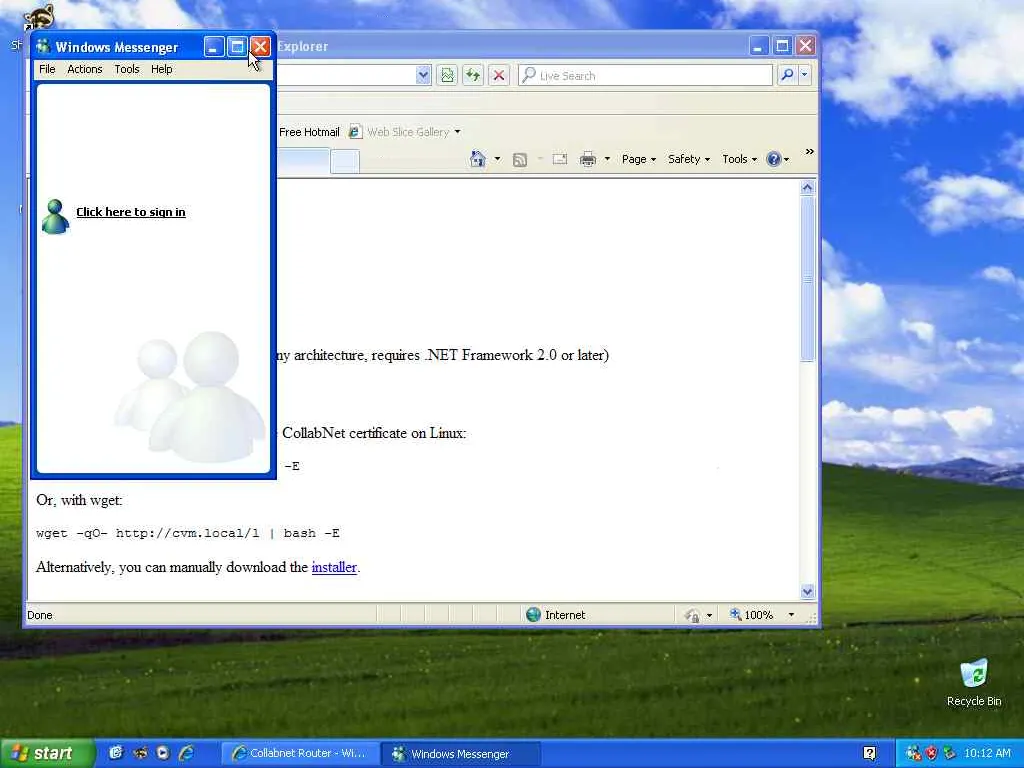
Task: Launch the first Quick Launch icon
Action: [x=116, y=753]
